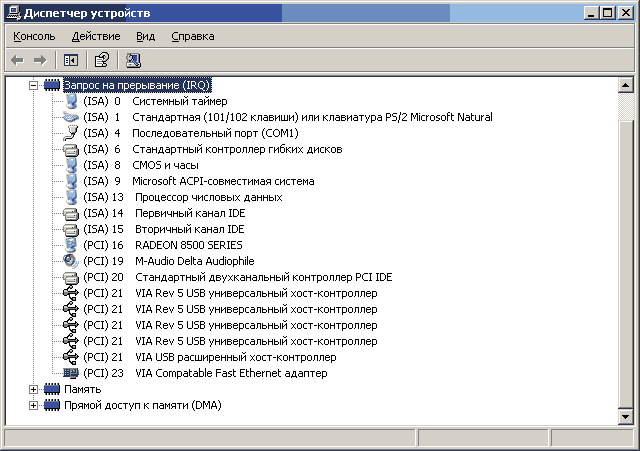This screenshot has width=640, height=451.
Task: Click the scrollbar down arrow
Action: click(625, 416)
